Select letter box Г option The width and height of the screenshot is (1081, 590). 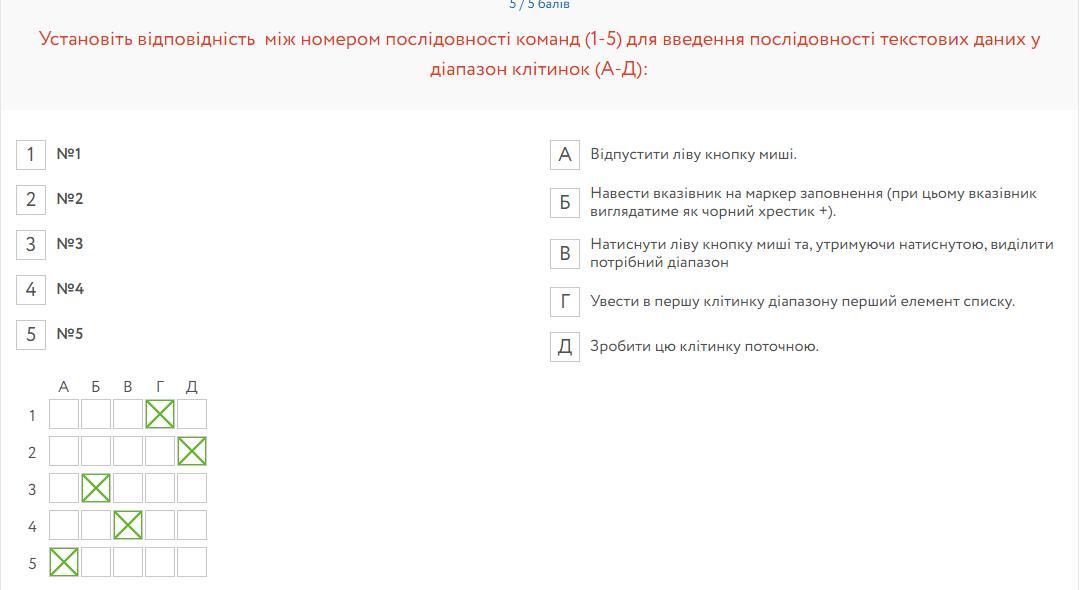coord(565,302)
